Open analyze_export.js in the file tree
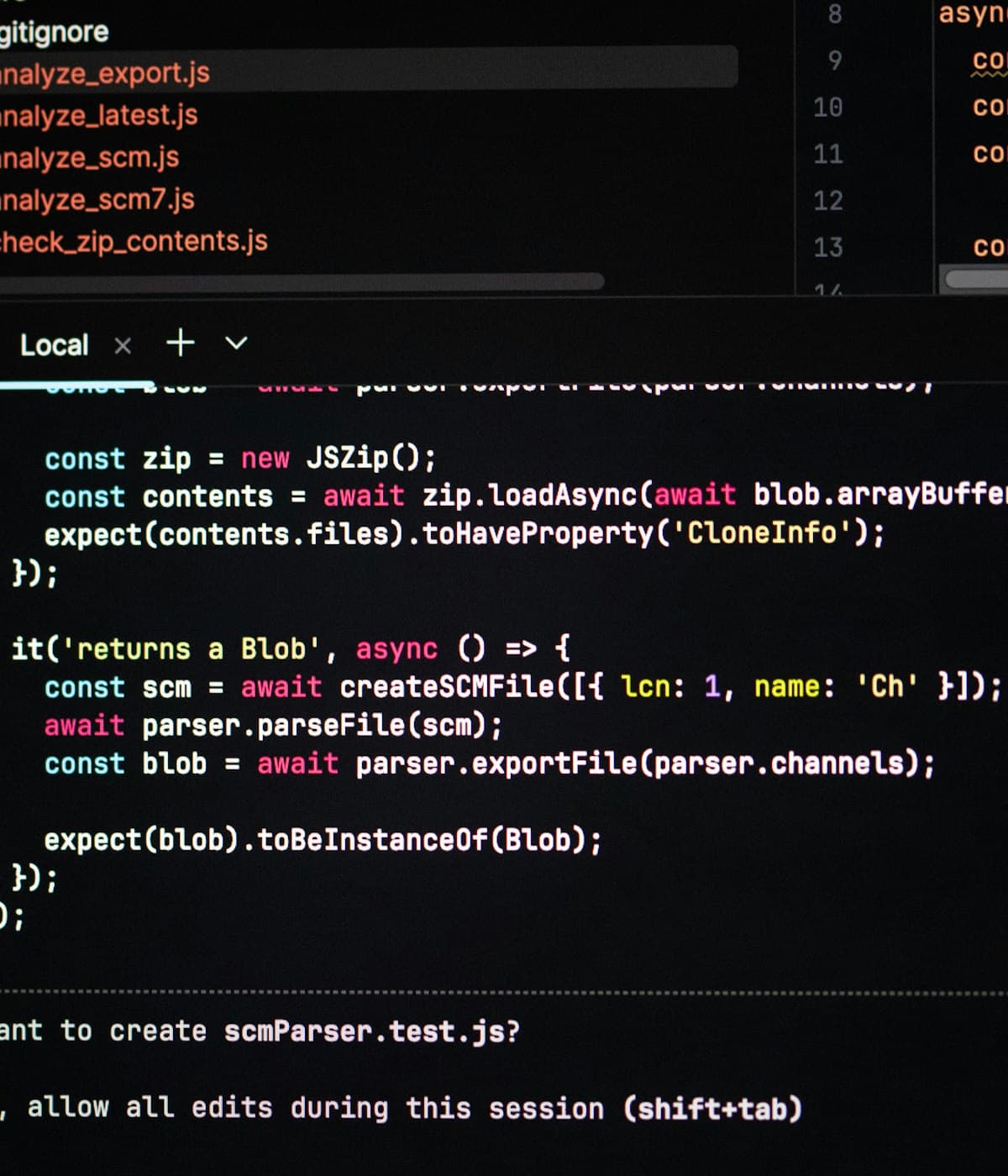 [x=104, y=73]
